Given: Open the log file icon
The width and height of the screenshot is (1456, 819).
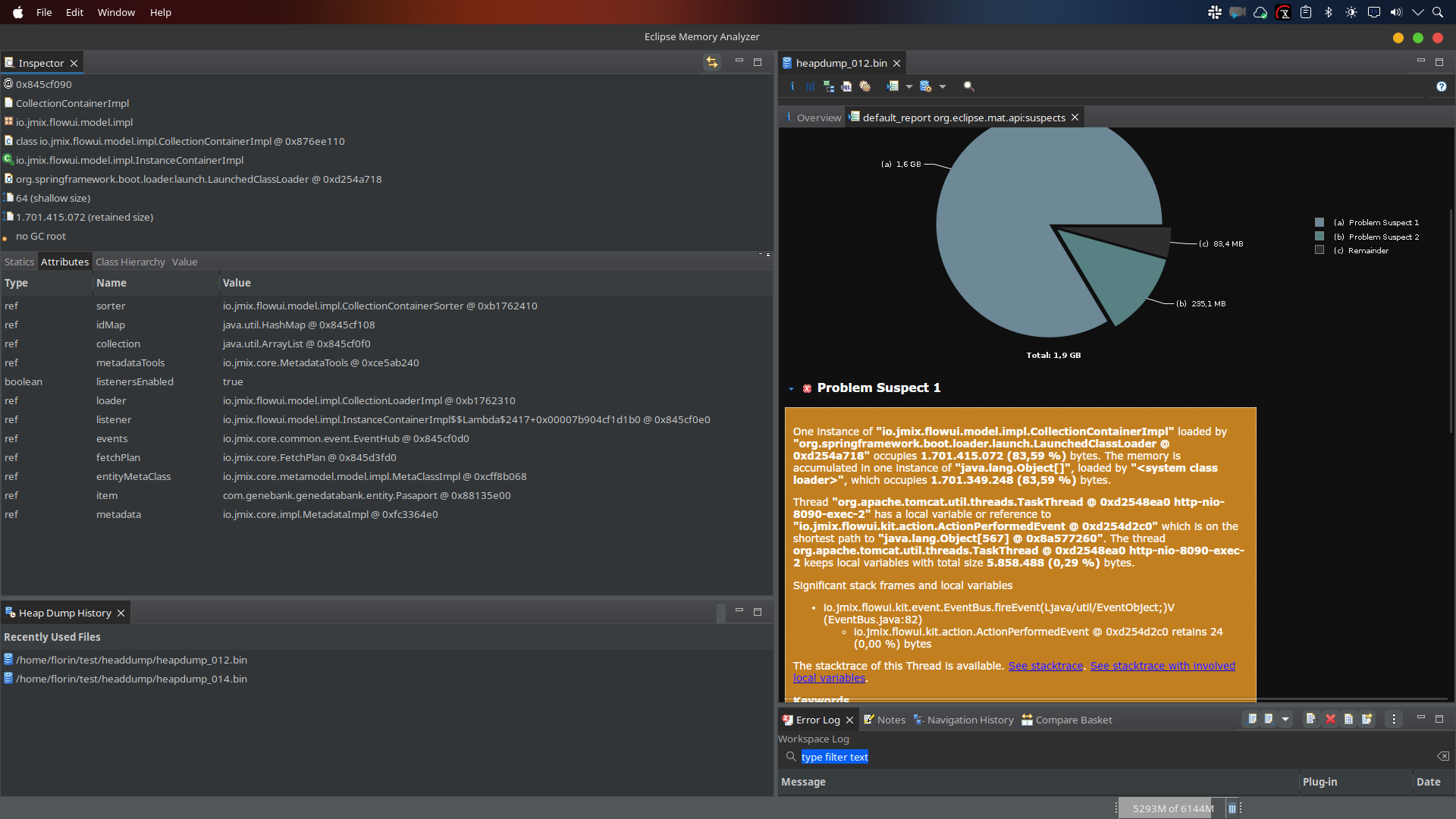Looking at the screenshot, I should point(1348,719).
